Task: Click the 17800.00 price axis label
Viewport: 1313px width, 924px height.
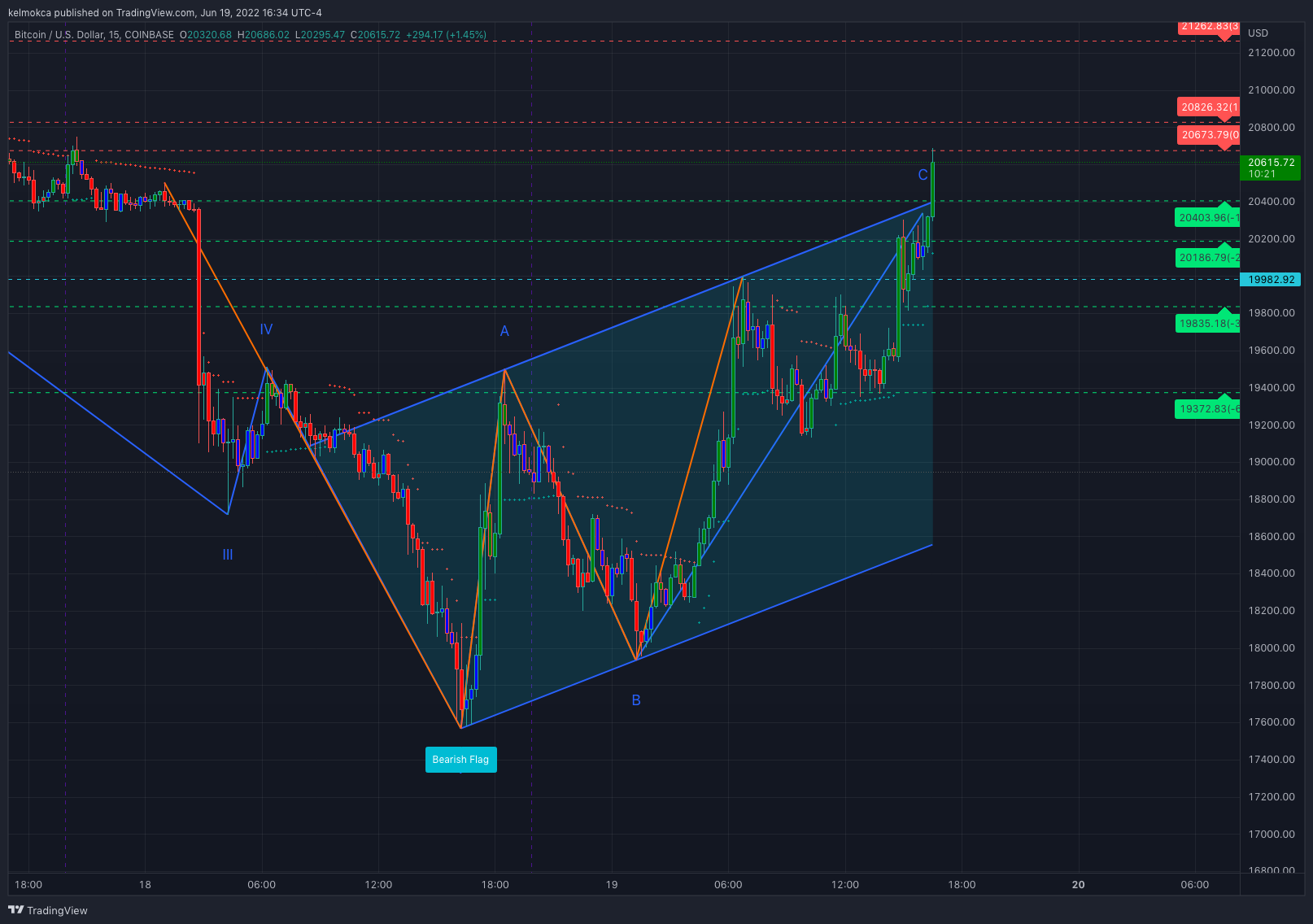Action: pyautogui.click(x=1272, y=686)
